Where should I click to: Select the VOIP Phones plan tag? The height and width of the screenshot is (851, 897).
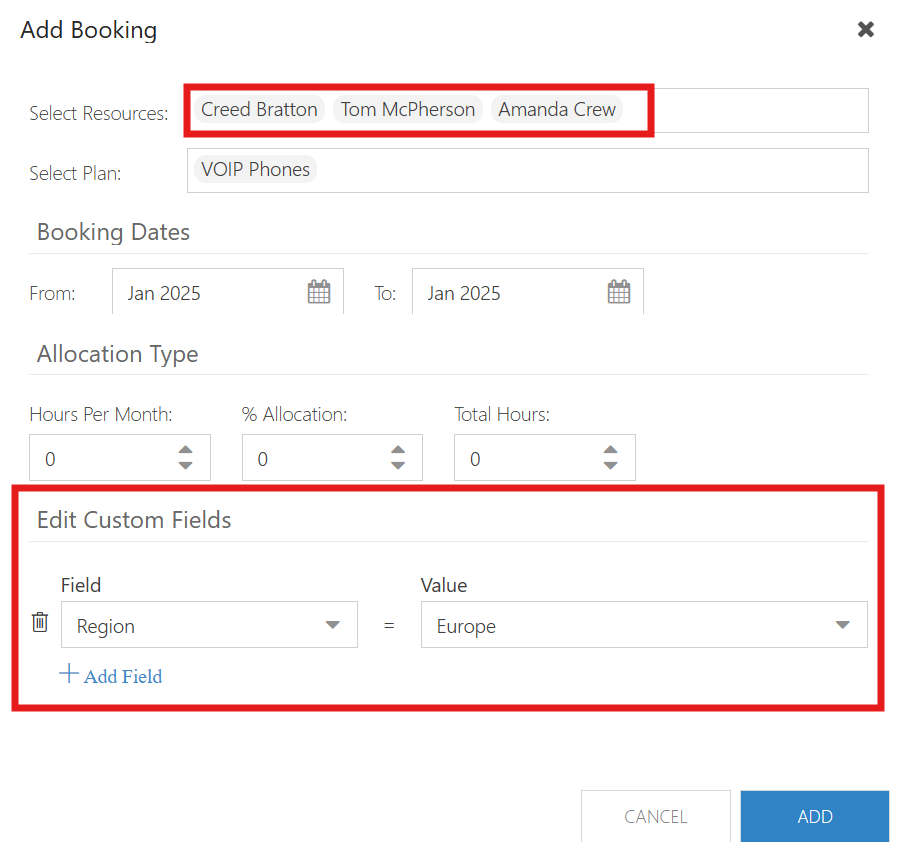pos(255,169)
